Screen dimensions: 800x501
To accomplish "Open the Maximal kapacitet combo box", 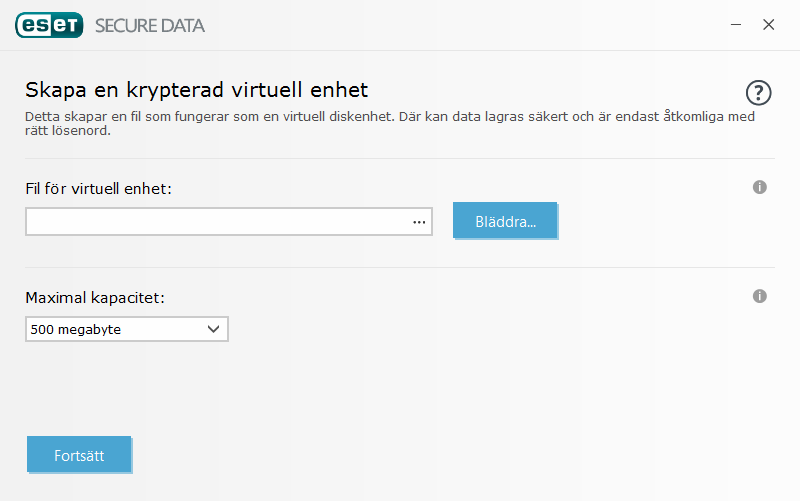I will click(x=127, y=329).
